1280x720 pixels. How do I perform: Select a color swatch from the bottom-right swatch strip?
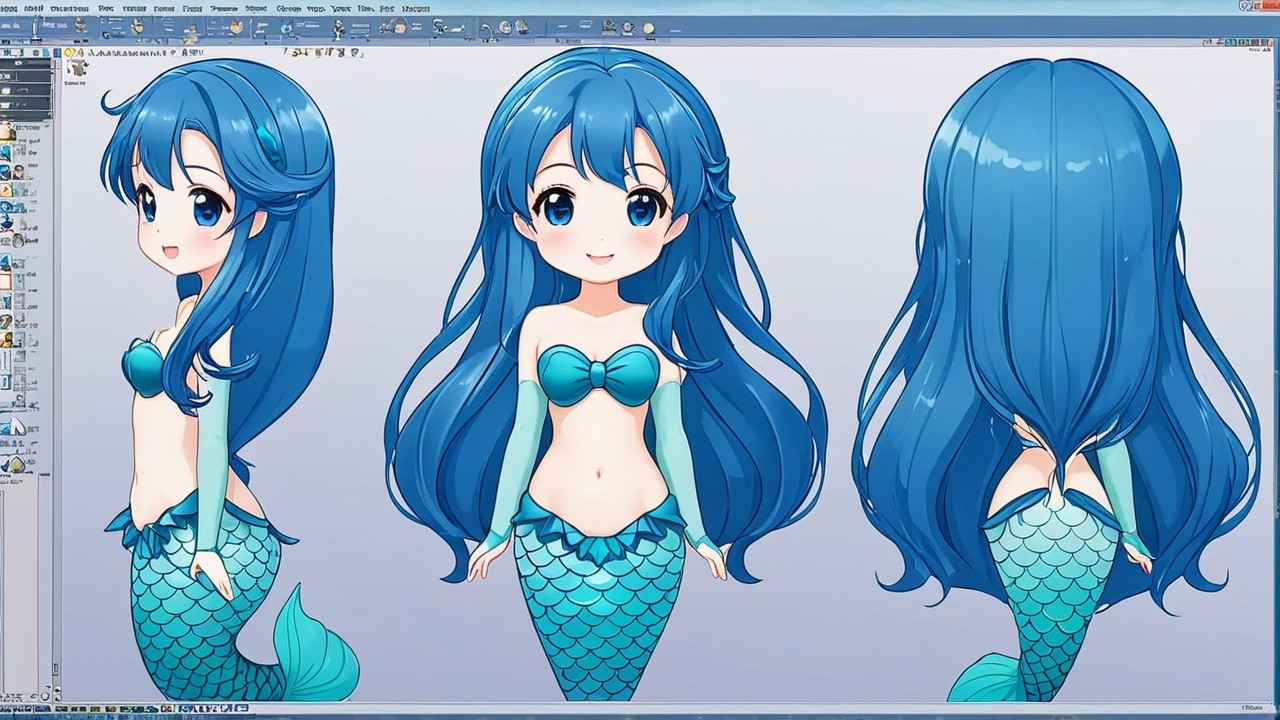(1250, 43)
